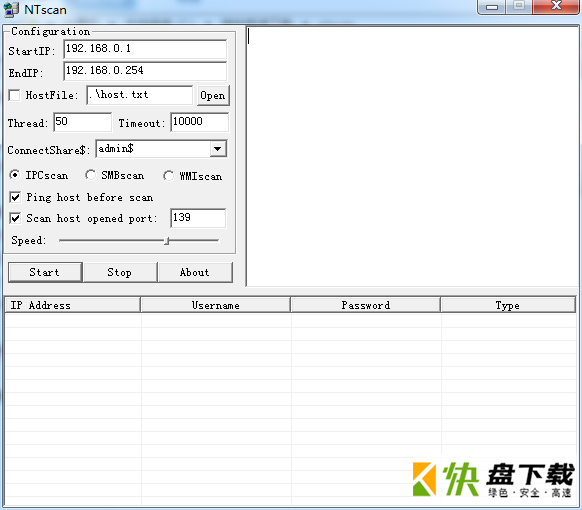The height and width of the screenshot is (510, 582).
Task: Click the Speed slider thumb
Action: click(167, 241)
